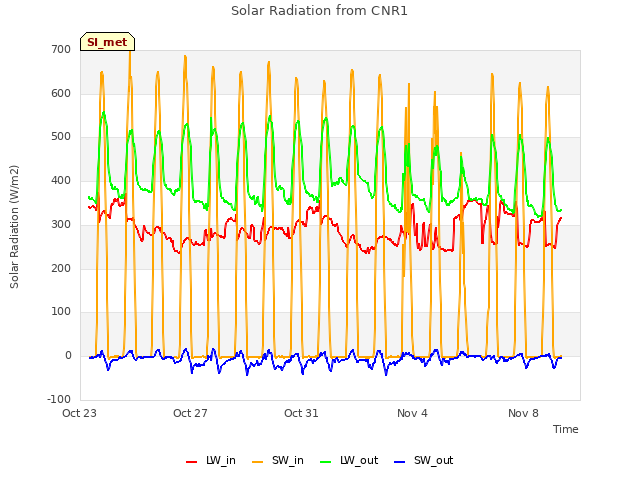
Task: Toggle SW_in series in legend
Action: click(x=278, y=460)
